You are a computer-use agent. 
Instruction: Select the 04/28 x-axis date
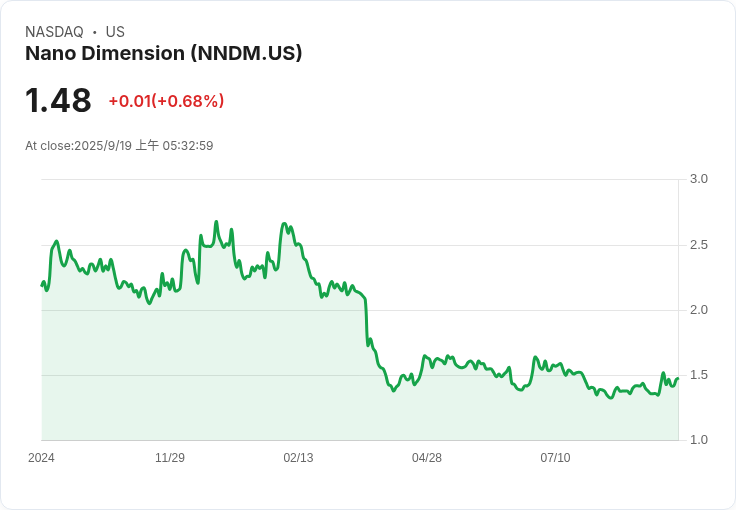click(427, 458)
